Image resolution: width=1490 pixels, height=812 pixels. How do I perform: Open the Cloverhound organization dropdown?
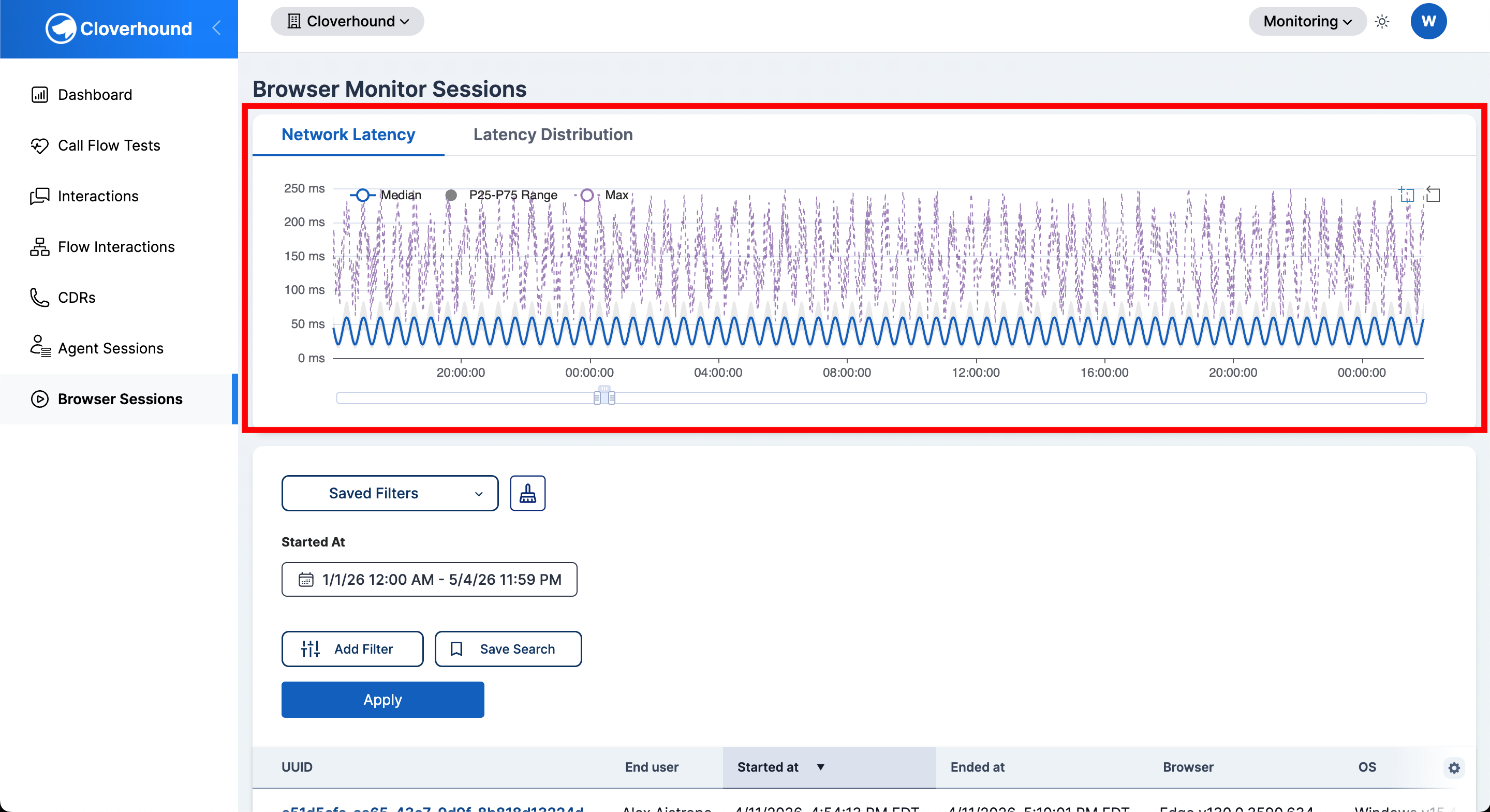click(x=347, y=21)
